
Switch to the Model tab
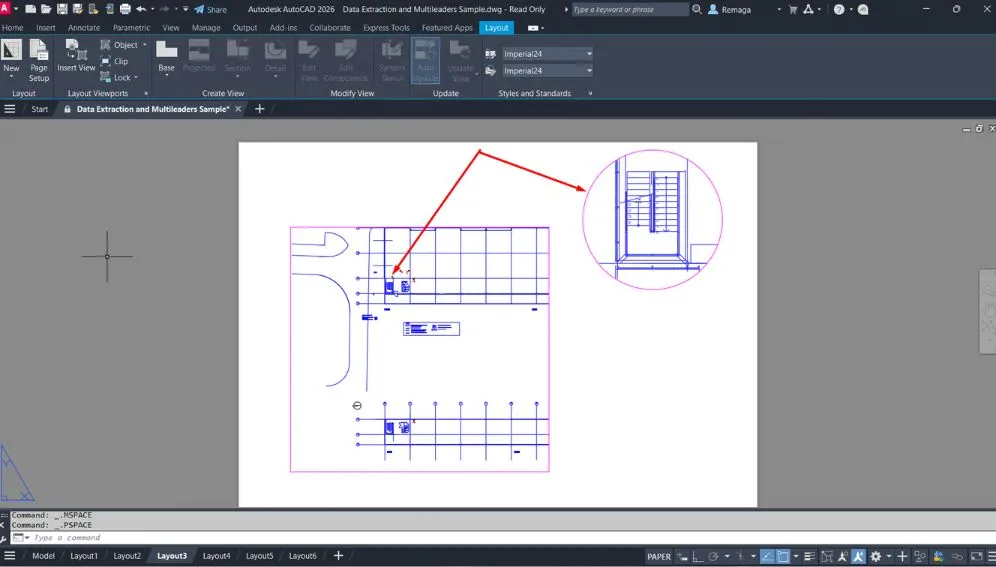tap(43, 556)
